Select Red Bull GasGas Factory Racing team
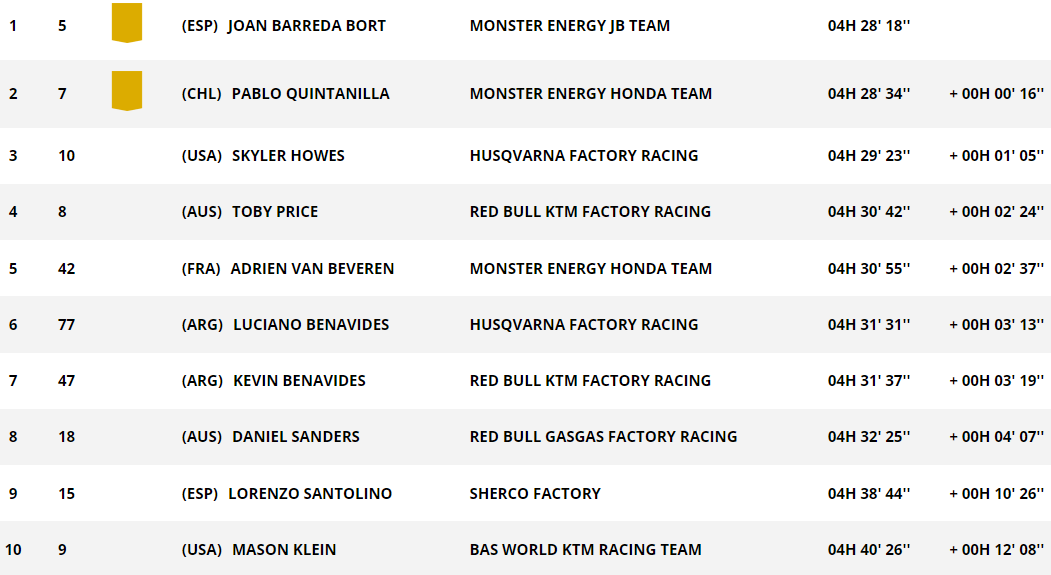1051x575 pixels. point(603,437)
